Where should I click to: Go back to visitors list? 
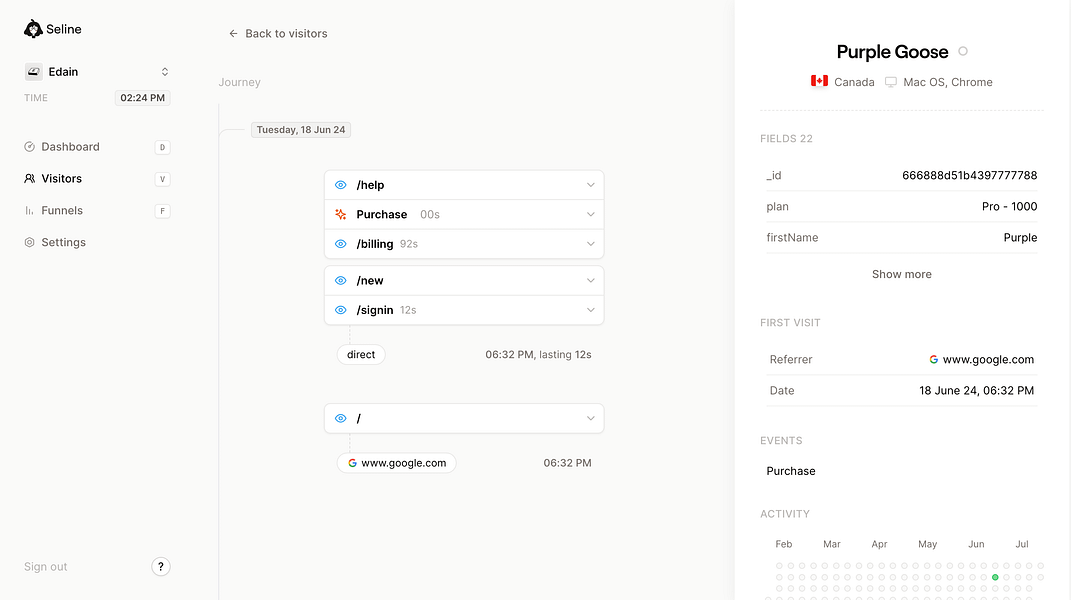click(278, 33)
